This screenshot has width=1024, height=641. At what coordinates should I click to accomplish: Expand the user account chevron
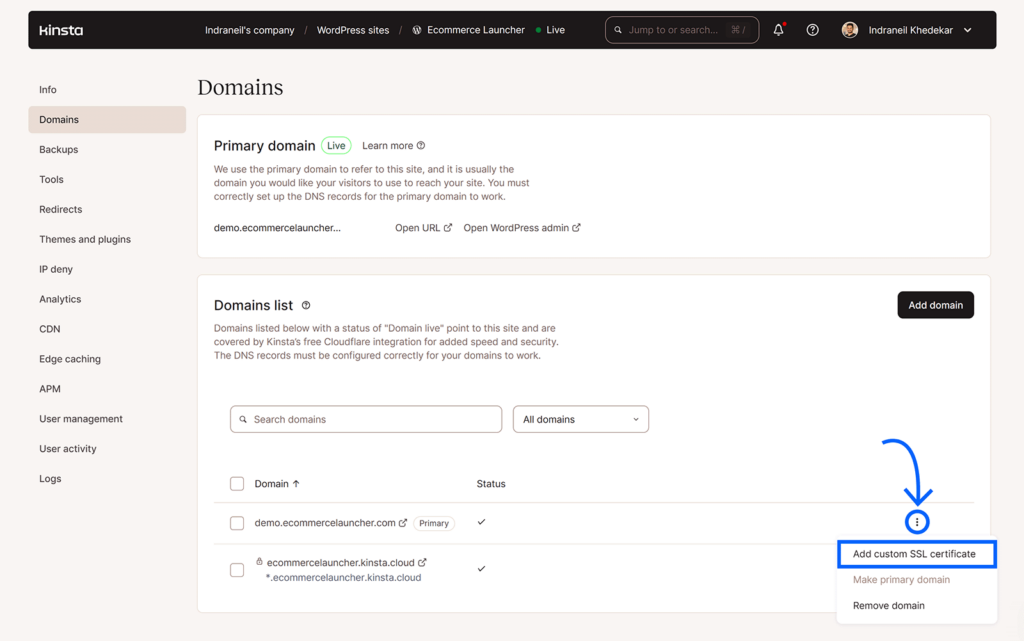968,30
